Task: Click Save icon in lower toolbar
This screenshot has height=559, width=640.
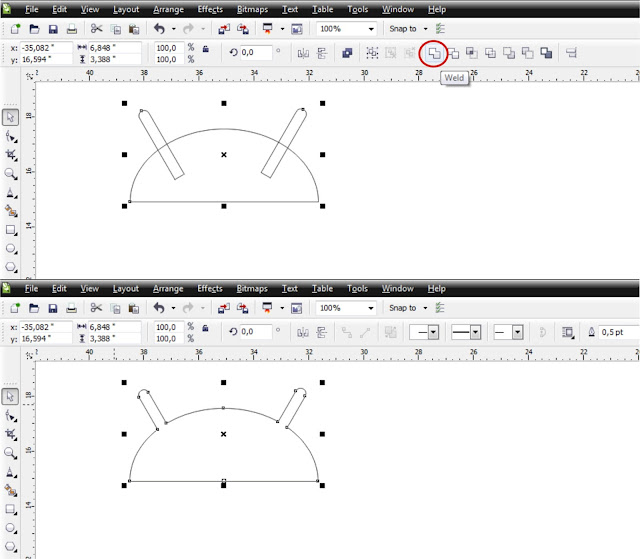Action: (x=53, y=308)
